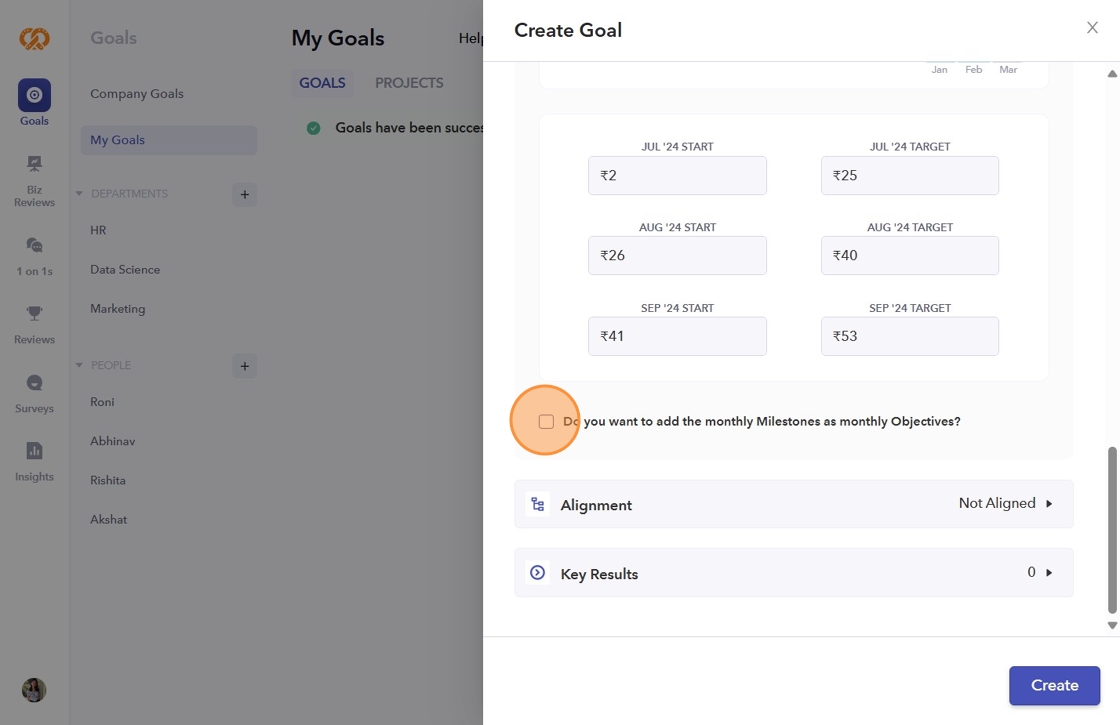Open the Data Science department
Image resolution: width=1120 pixels, height=725 pixels.
click(125, 270)
